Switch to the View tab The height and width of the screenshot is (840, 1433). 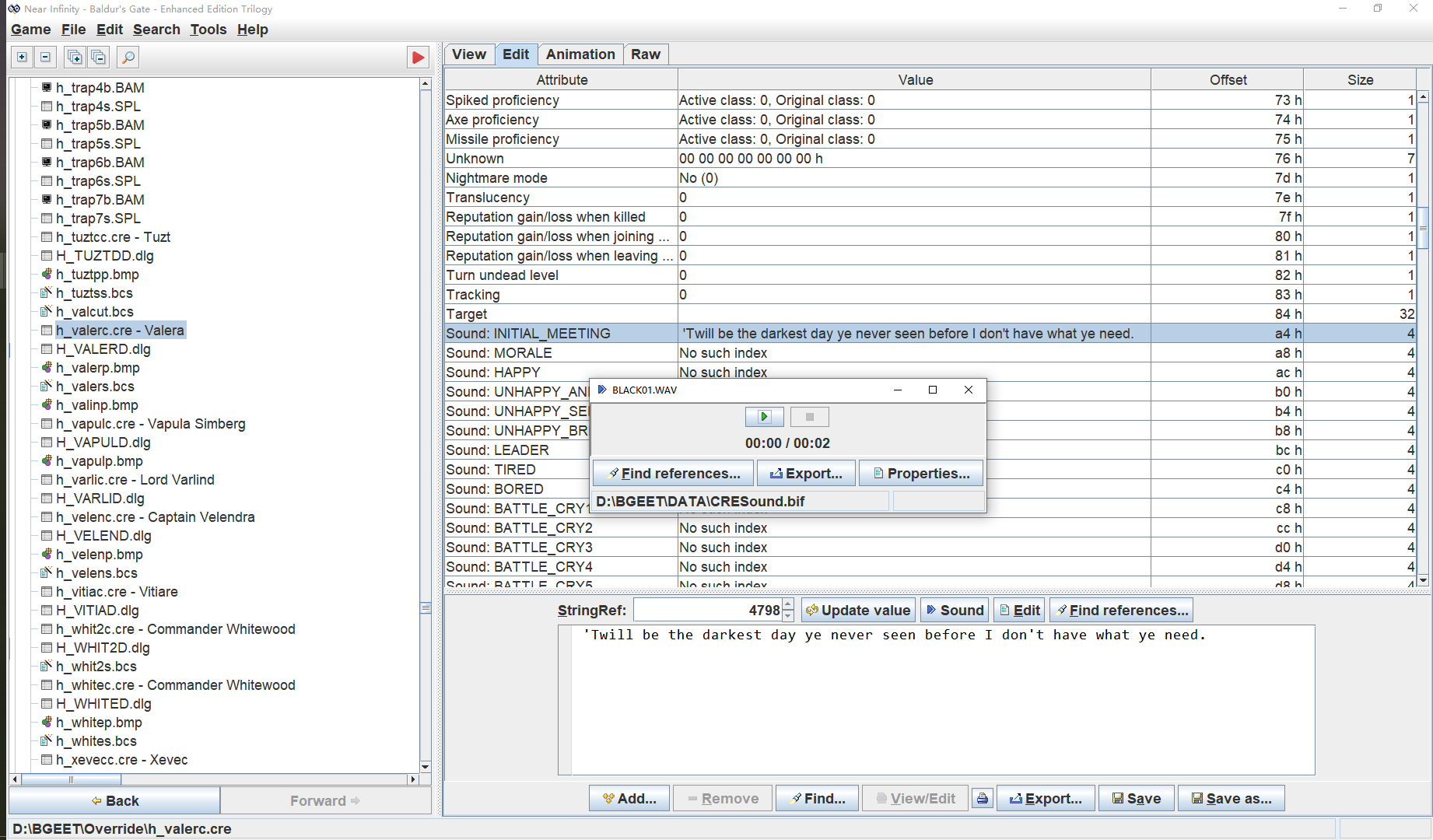469,54
